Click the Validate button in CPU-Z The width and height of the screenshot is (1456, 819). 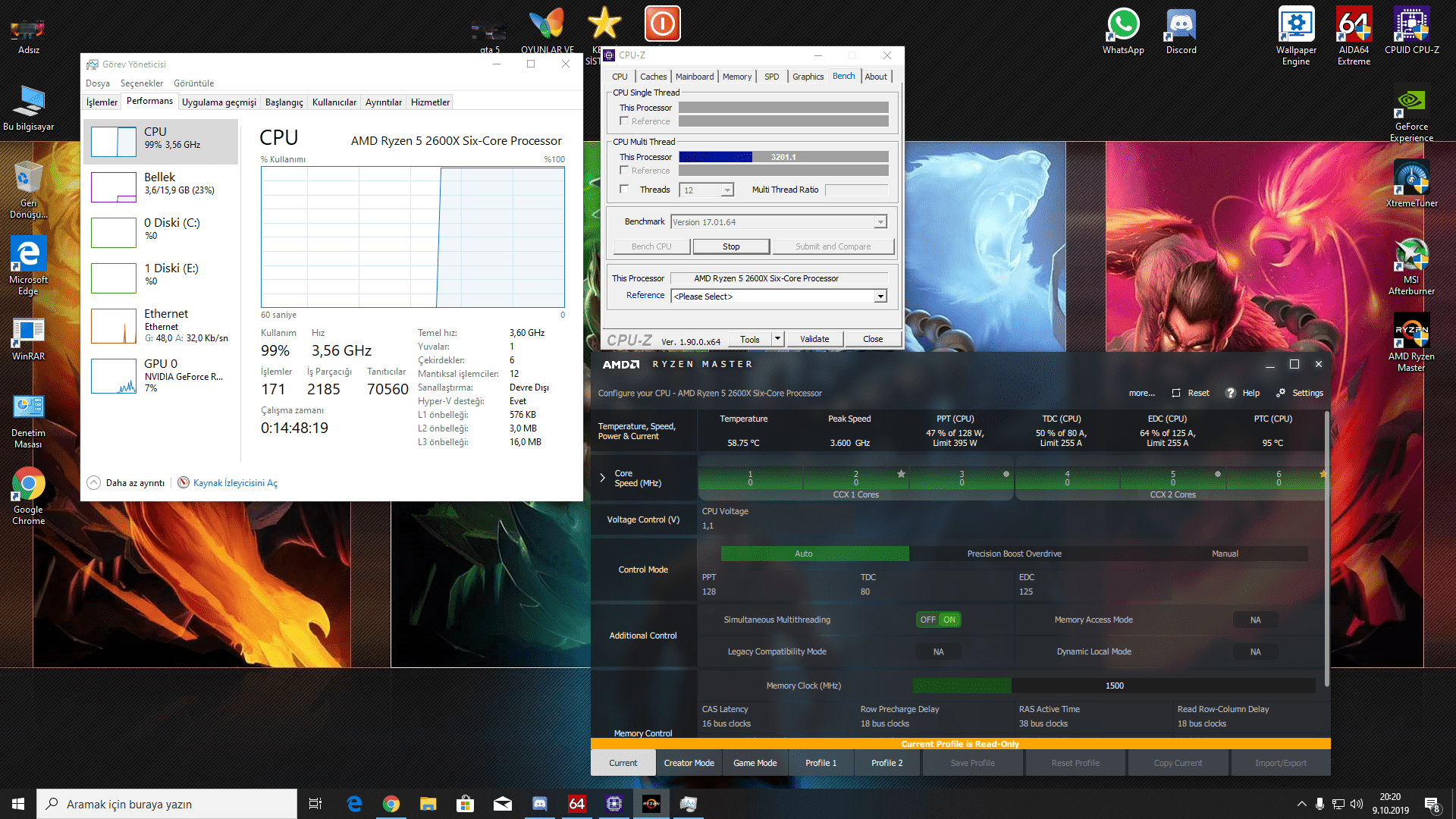click(x=814, y=339)
